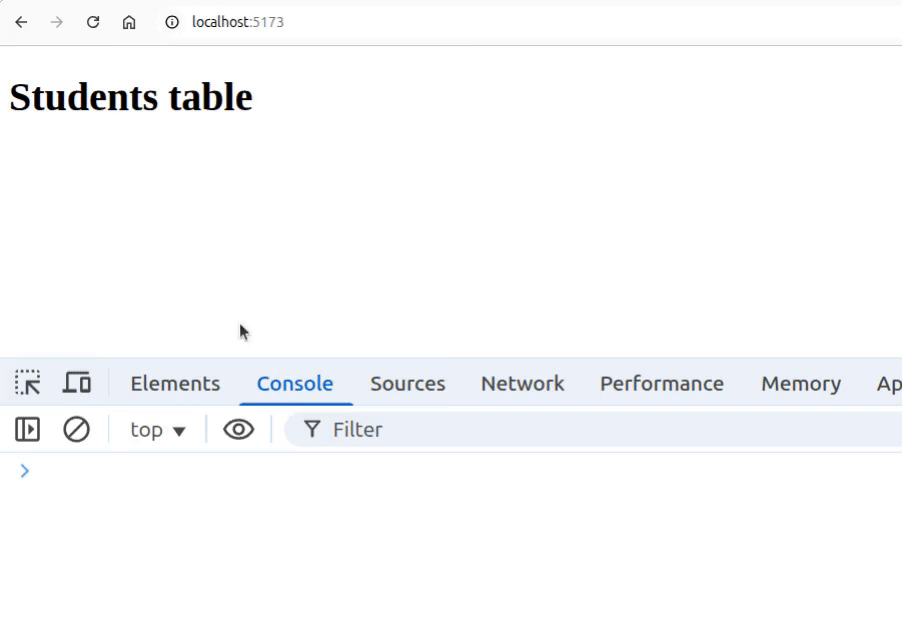
Task: Reload the localhost page
Action: pos(93,21)
